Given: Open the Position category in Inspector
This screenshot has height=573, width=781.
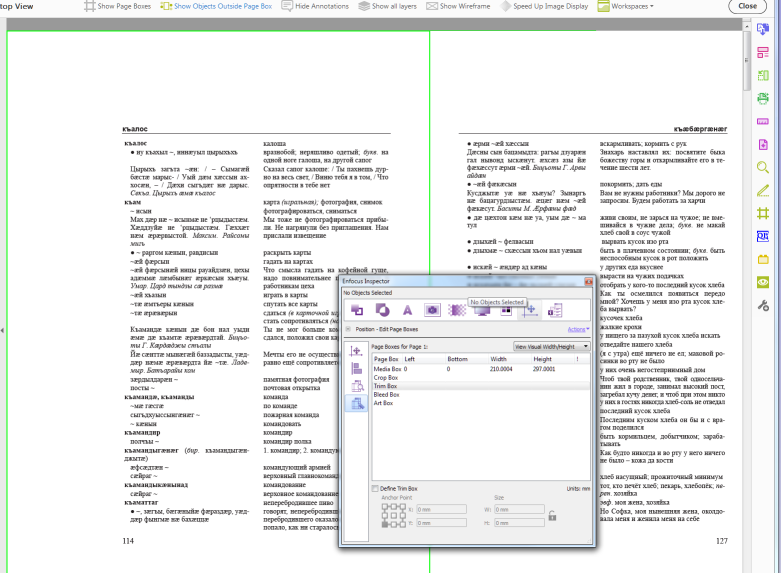Looking at the screenshot, I should (530, 310).
